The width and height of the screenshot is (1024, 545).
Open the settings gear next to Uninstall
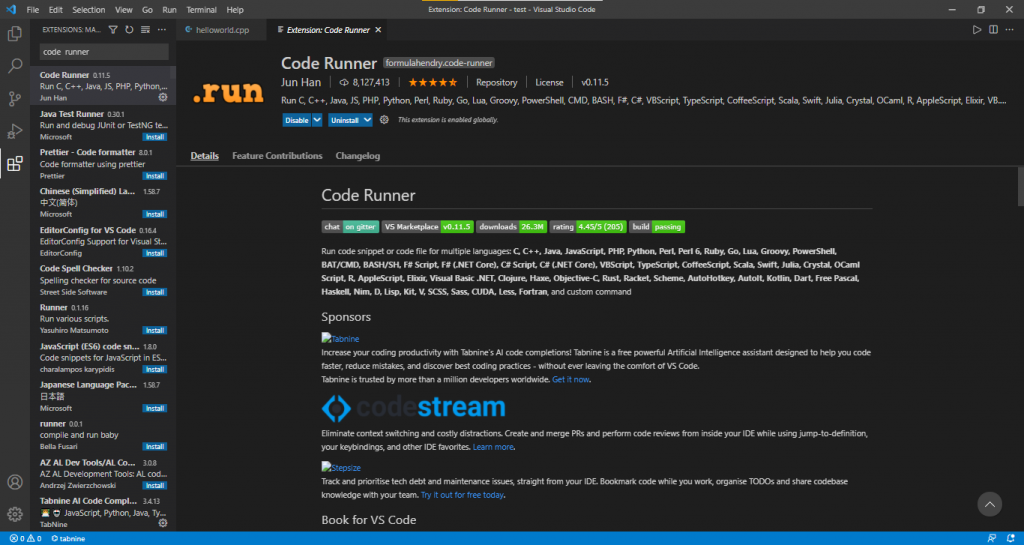[384, 120]
